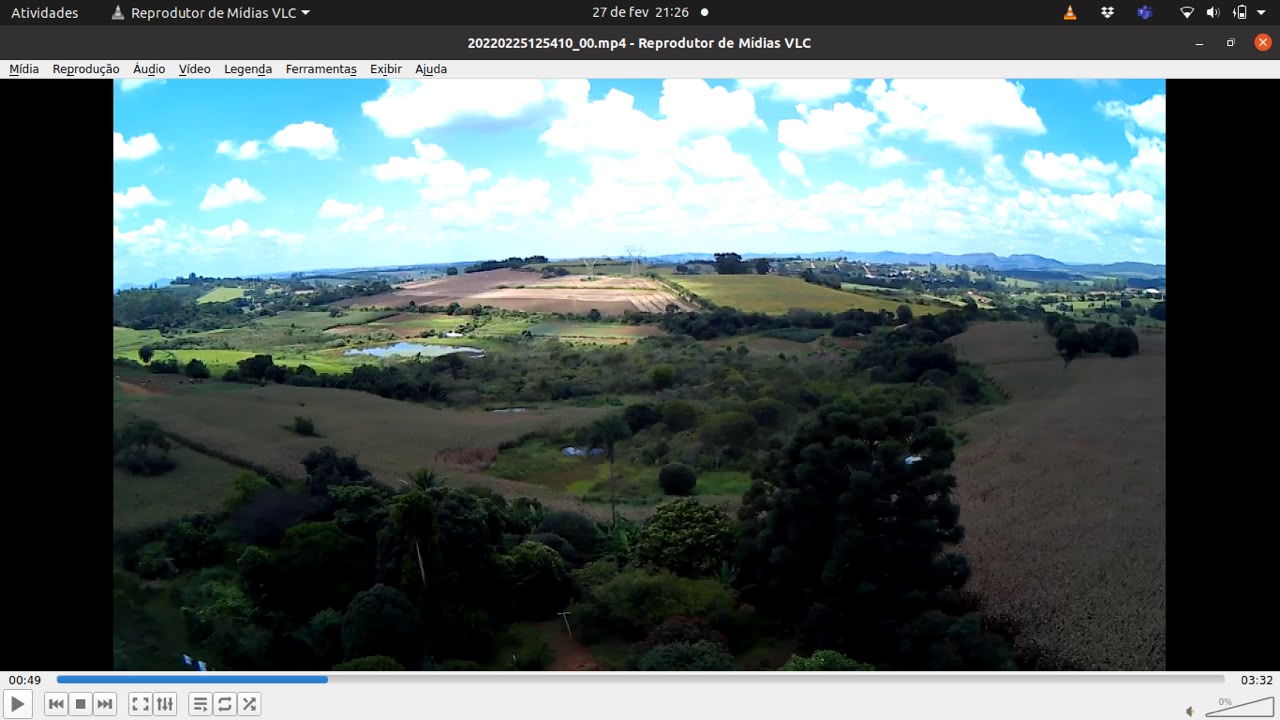1280x720 pixels.
Task: Toggle shuffle random playback
Action: pyautogui.click(x=249, y=704)
